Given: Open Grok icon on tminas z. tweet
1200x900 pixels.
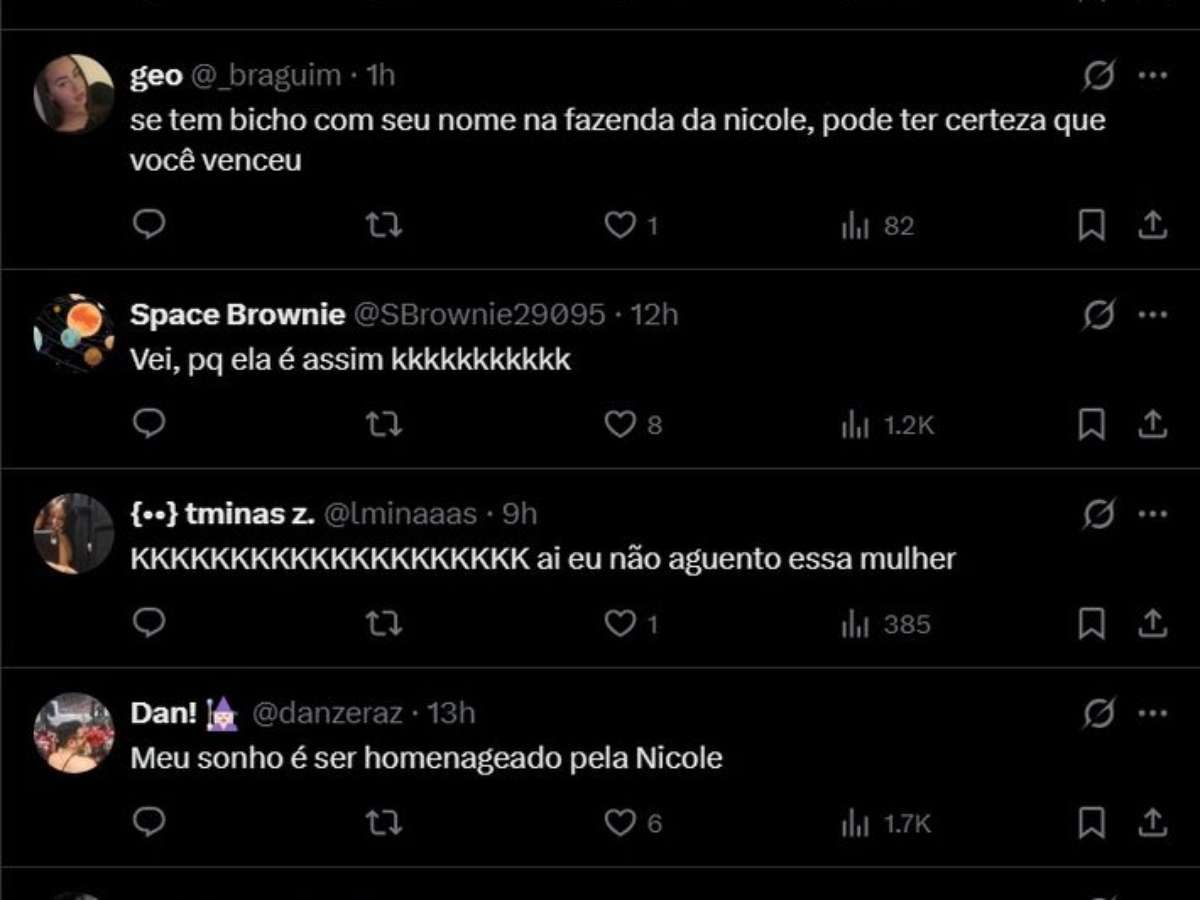Looking at the screenshot, I should (x=1098, y=514).
